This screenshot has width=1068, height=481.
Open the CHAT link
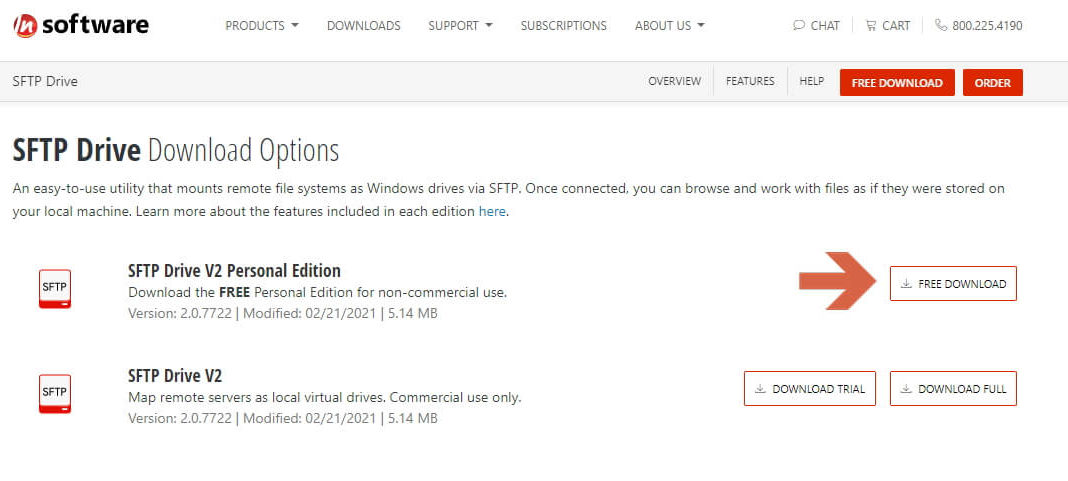[x=816, y=26]
